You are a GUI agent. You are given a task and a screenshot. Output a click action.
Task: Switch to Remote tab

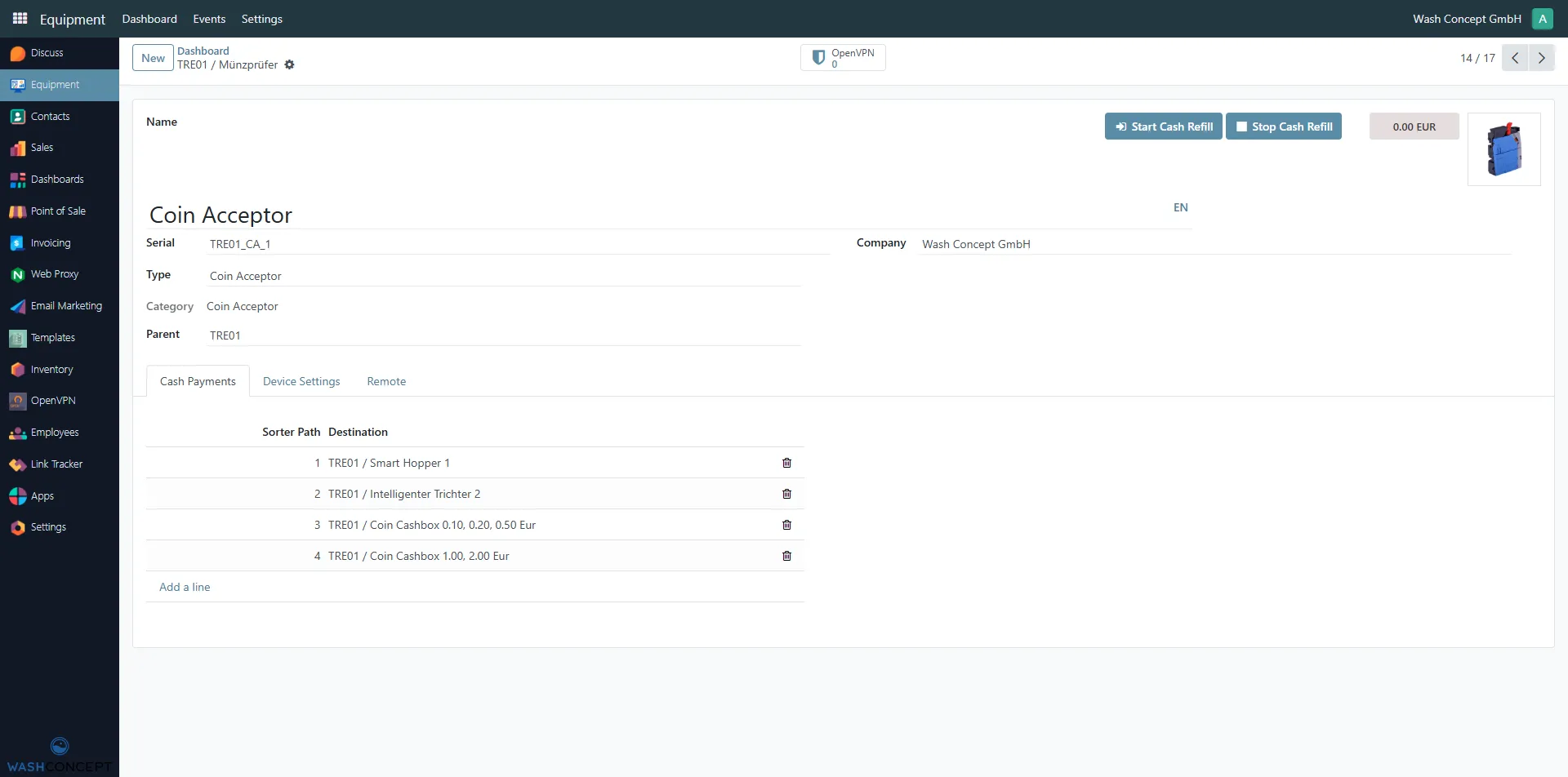pos(386,381)
